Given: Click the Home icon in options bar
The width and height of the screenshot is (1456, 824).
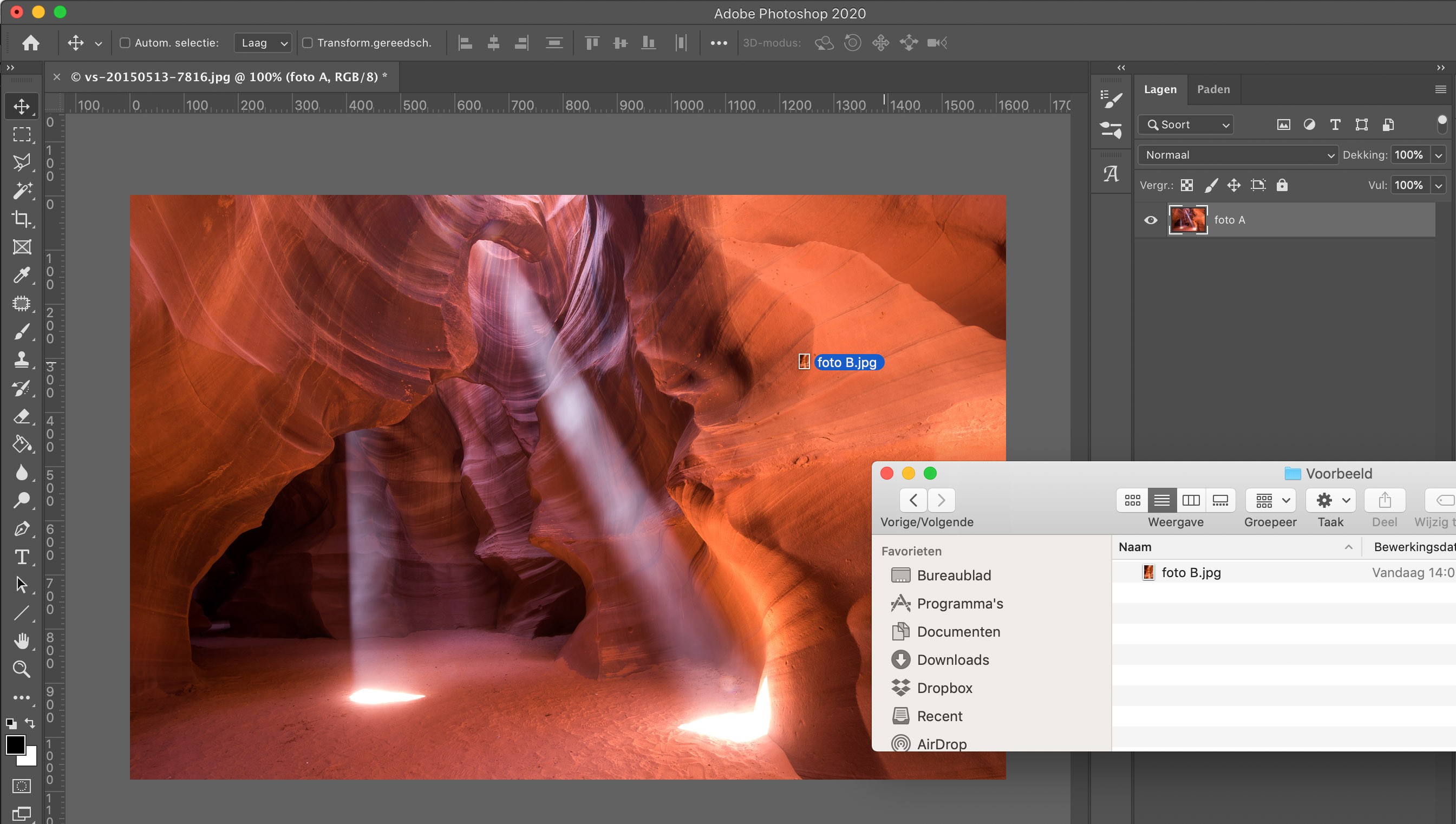Looking at the screenshot, I should pos(30,43).
